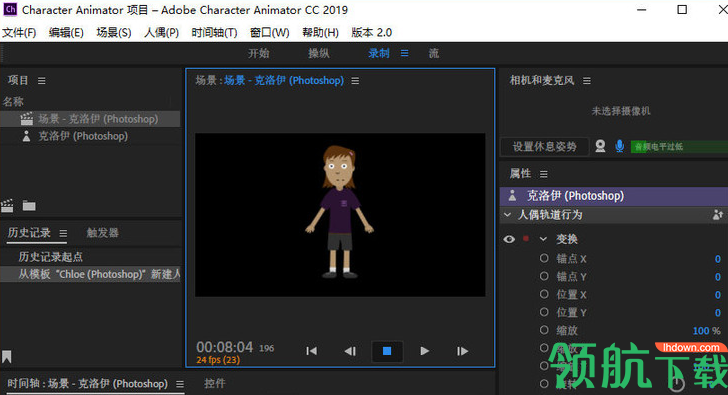Click the 位置 Y value 0
Screen dimensions: 728x395
pos(718,313)
